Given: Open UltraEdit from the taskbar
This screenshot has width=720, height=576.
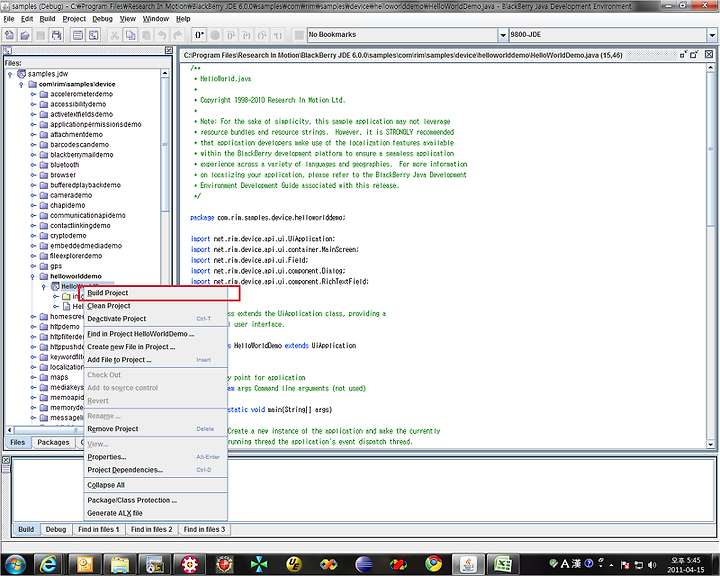Looking at the screenshot, I should coord(294,564).
